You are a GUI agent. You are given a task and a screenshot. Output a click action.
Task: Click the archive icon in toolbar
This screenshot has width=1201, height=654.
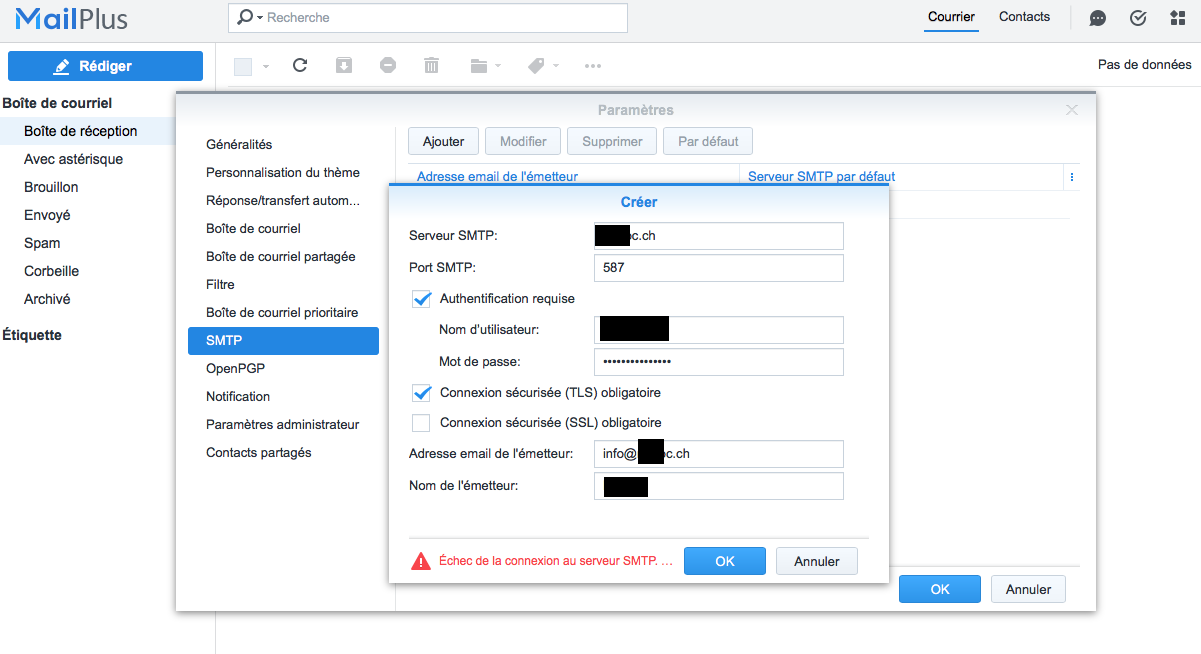tap(343, 65)
